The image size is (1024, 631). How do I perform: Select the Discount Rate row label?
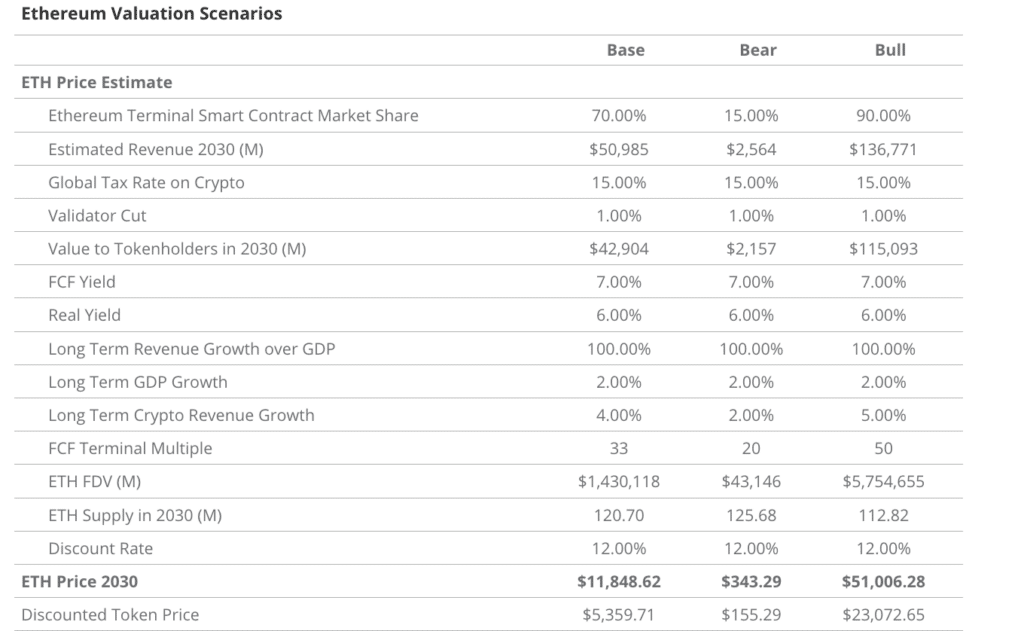point(101,548)
